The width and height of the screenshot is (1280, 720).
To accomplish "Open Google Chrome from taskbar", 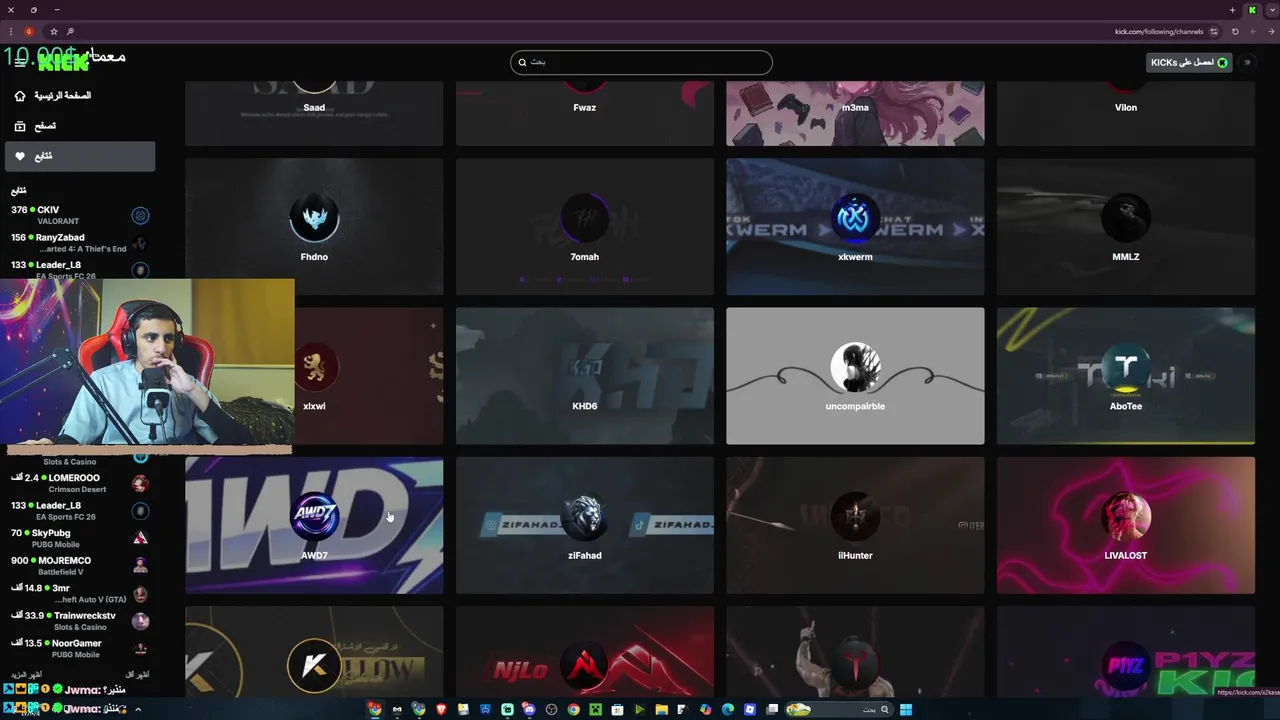I will click(x=573, y=710).
